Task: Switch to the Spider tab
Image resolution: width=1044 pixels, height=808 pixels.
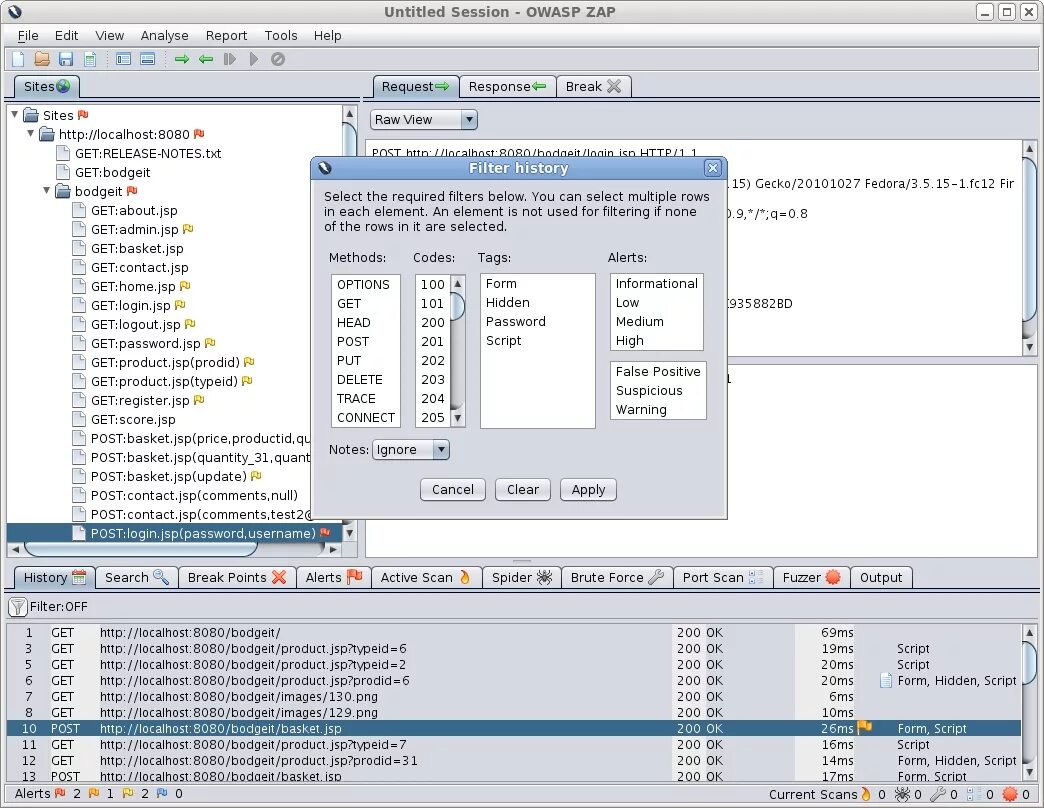Action: pos(522,578)
